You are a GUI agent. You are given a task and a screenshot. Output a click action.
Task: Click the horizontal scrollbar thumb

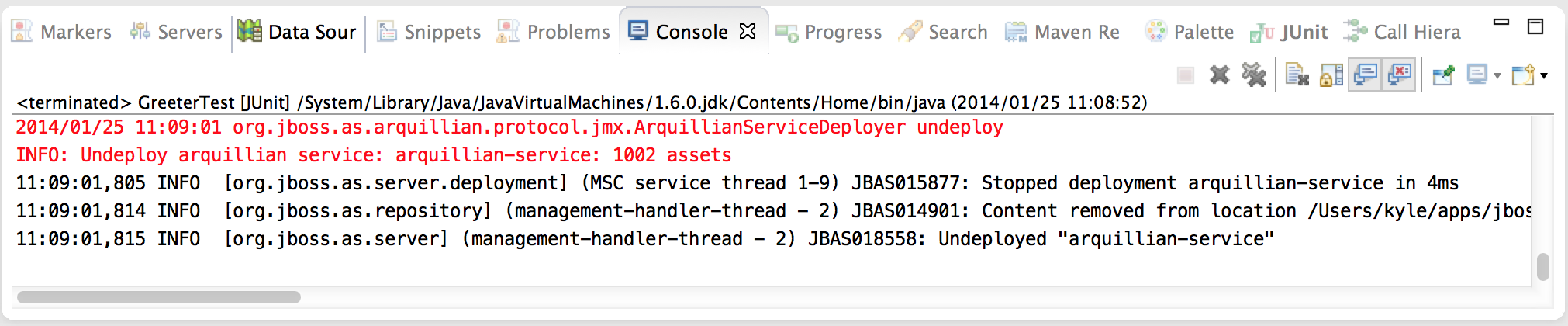159,297
